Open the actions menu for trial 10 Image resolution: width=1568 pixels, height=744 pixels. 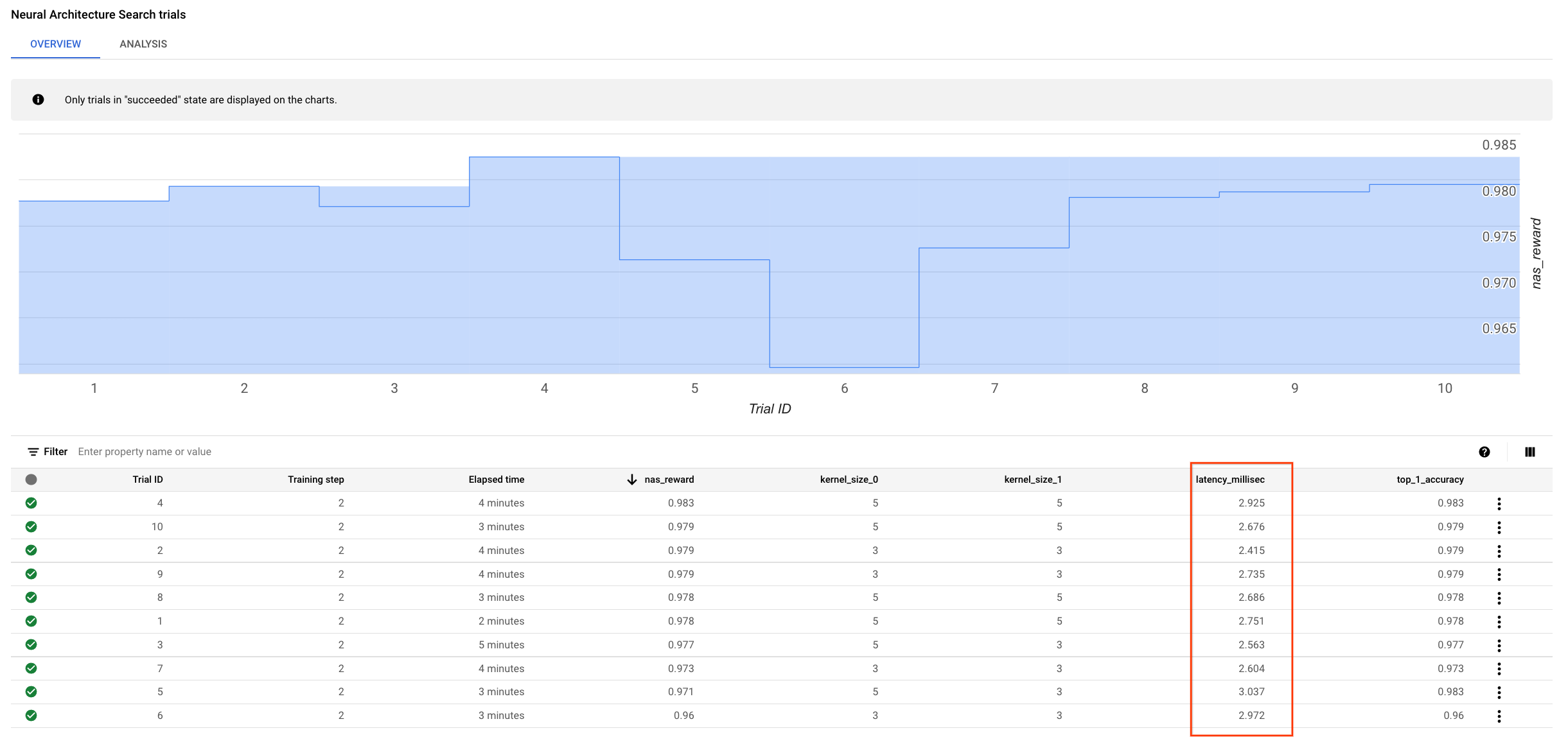click(1499, 527)
